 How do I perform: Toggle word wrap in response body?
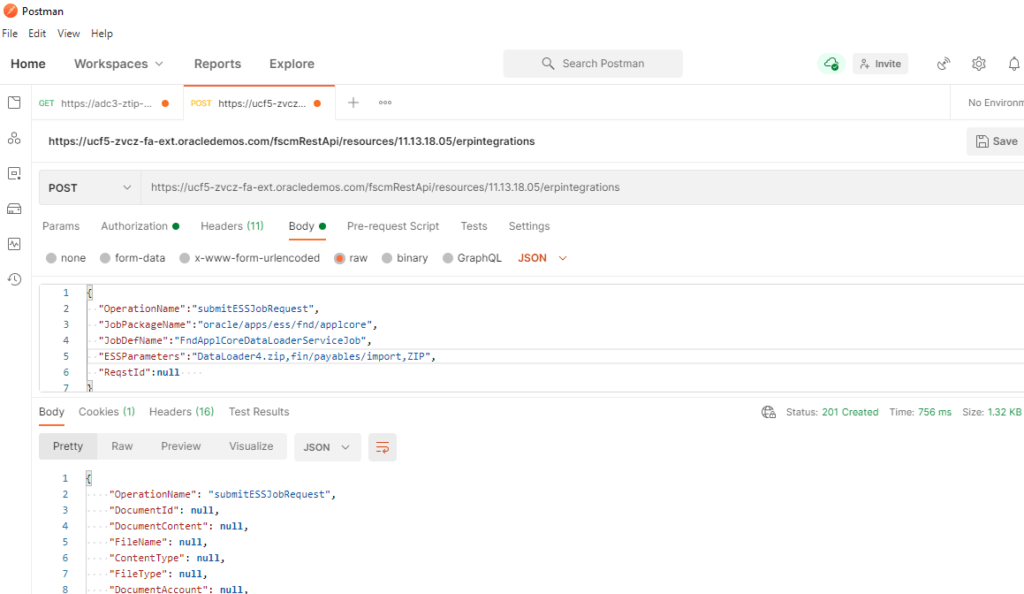point(382,447)
